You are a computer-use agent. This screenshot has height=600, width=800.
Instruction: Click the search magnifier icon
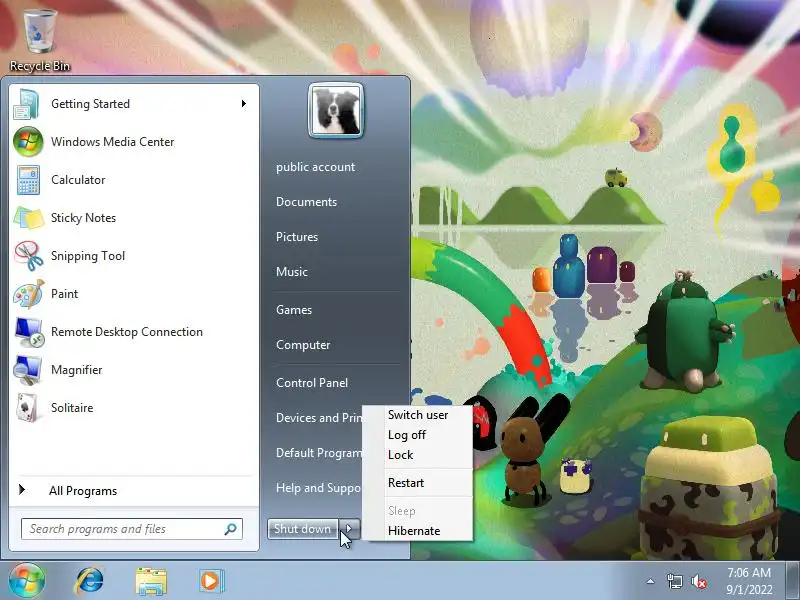pyautogui.click(x=231, y=529)
